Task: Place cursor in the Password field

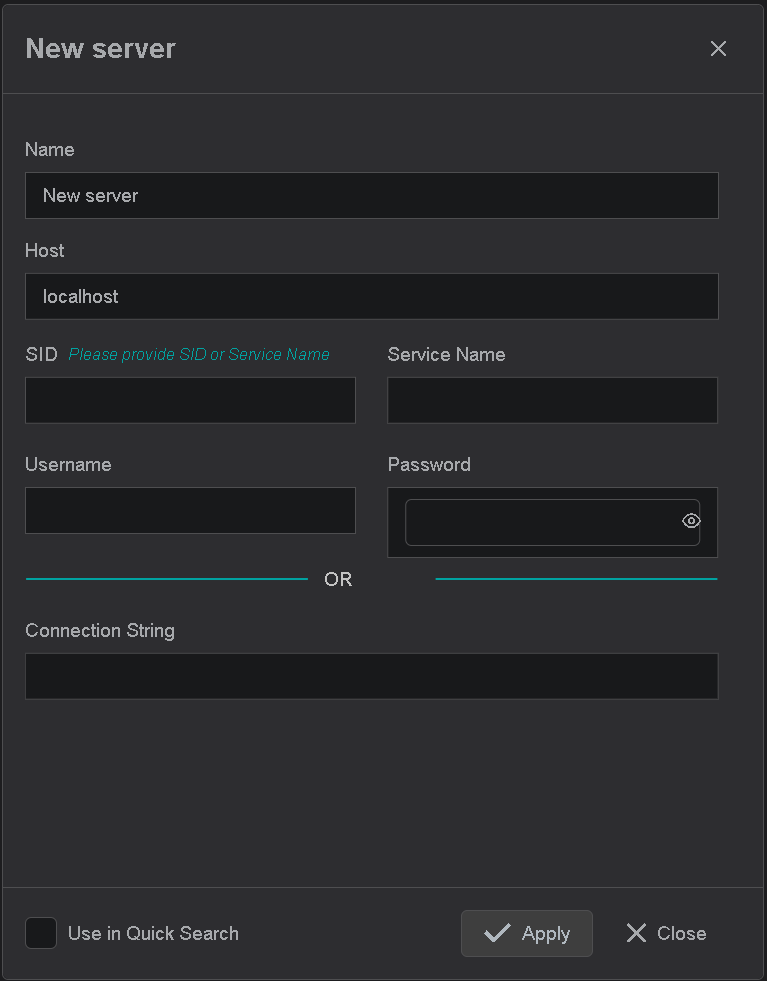Action: [545, 521]
